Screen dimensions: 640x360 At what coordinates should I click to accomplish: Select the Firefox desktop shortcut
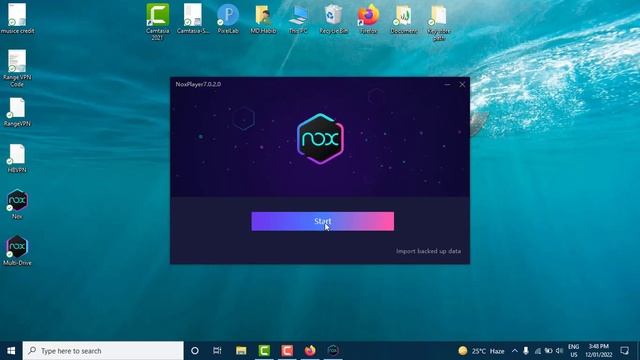coord(368,19)
